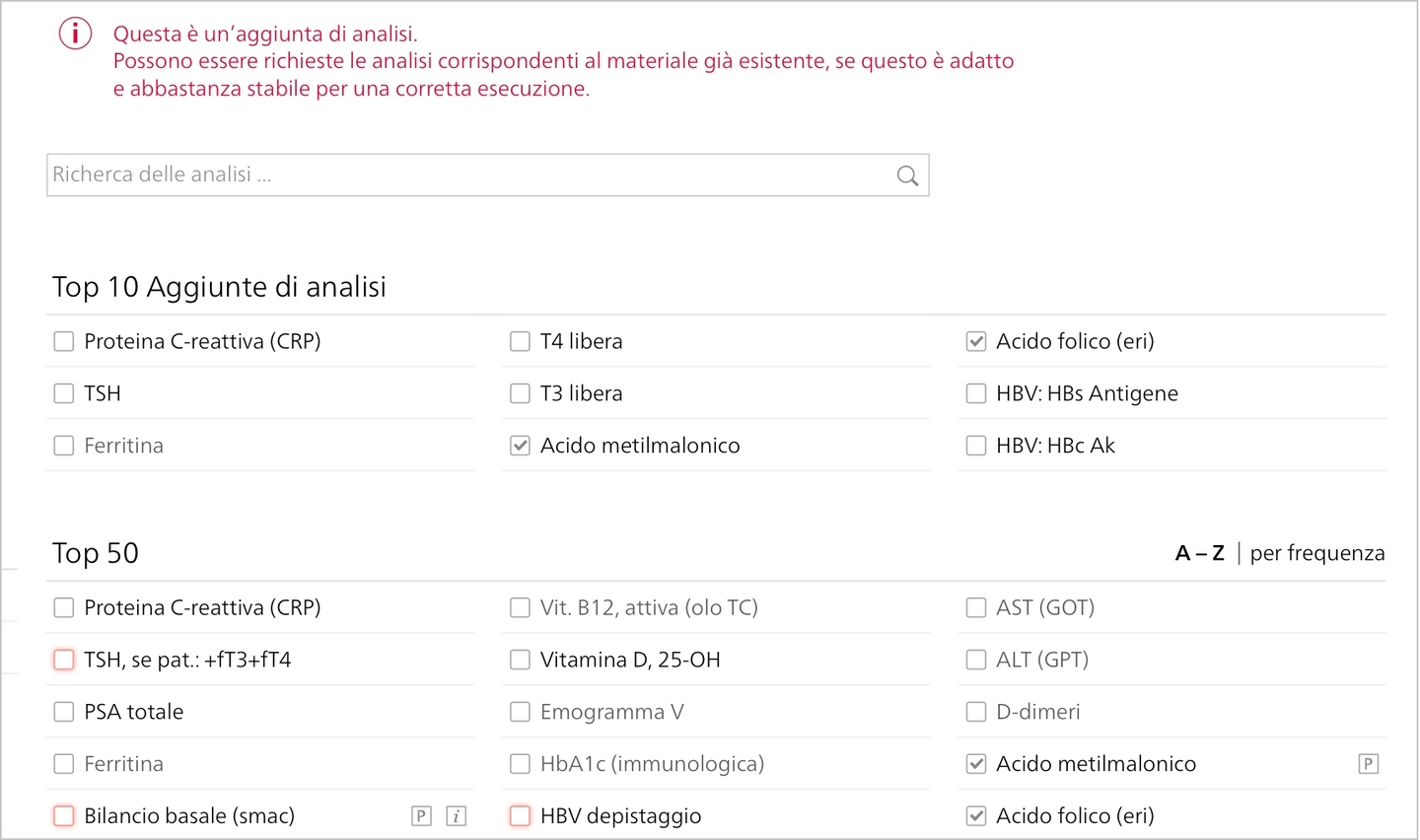
Task: Tick the red HBV depistaggio checkbox
Action: [520, 815]
